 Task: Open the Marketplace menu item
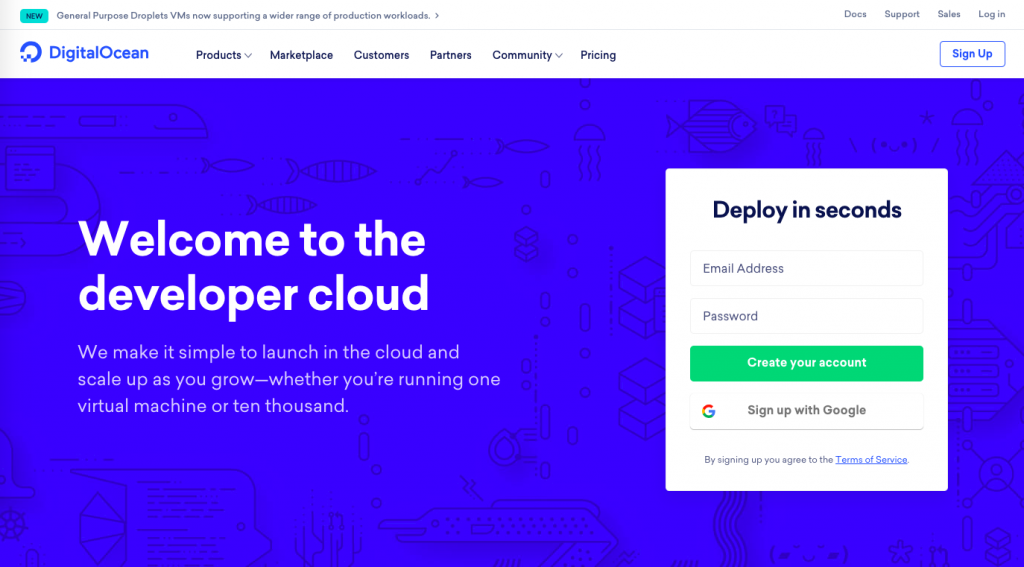[x=301, y=56]
